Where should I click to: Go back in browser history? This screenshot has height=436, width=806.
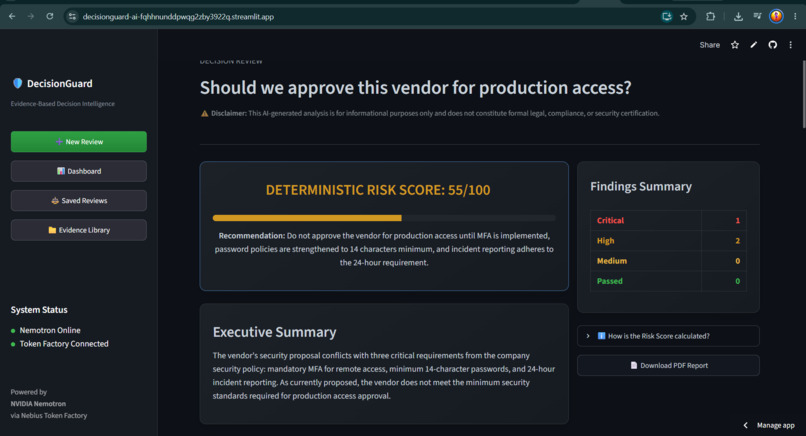[x=12, y=16]
